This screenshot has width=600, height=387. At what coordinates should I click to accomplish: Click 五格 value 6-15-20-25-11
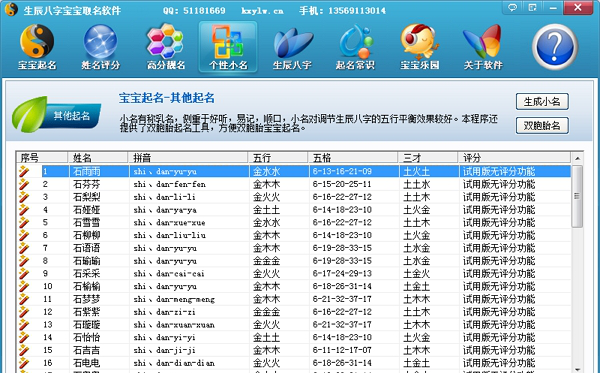click(342, 184)
